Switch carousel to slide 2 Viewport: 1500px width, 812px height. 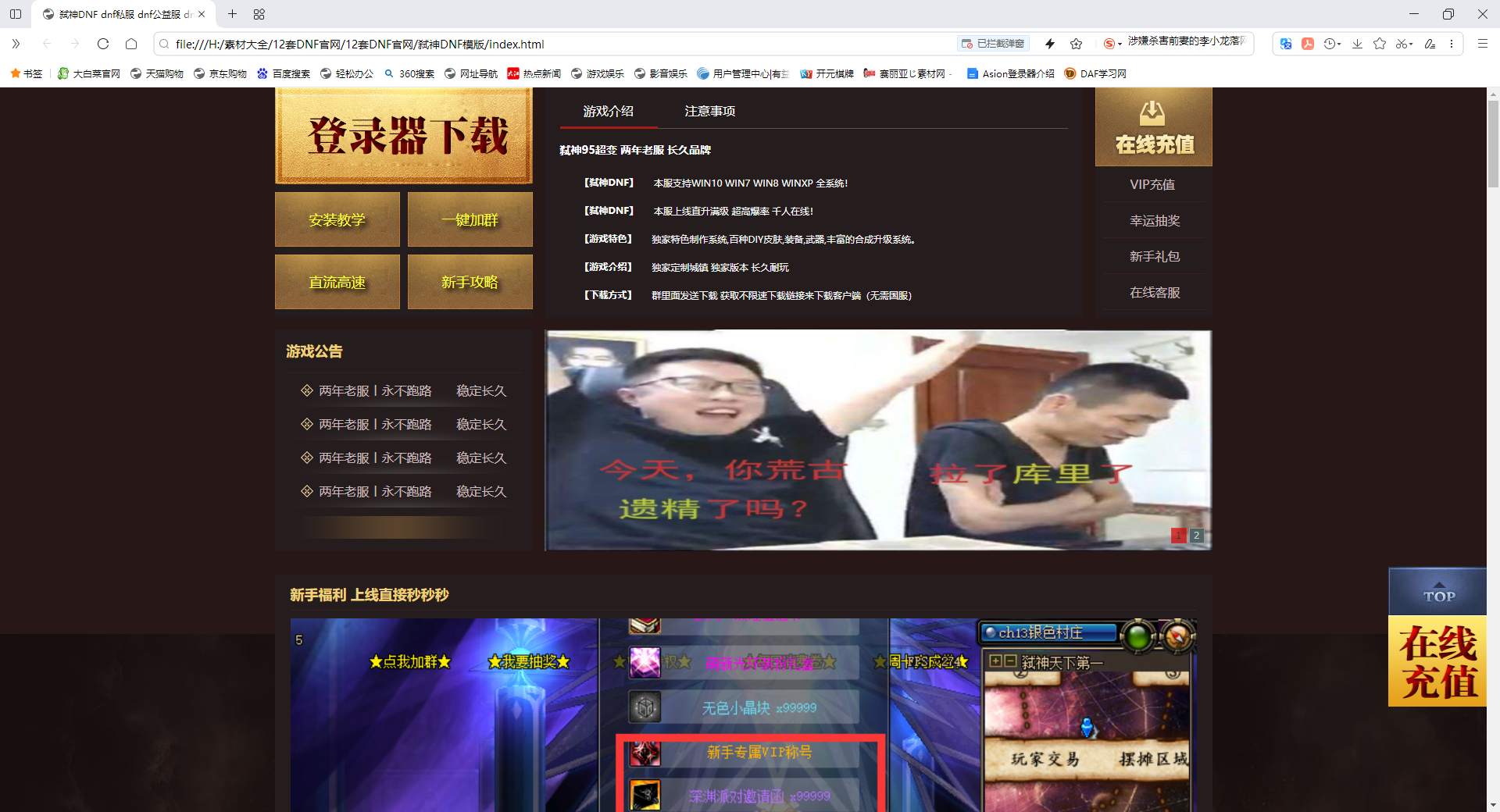pyautogui.click(x=1196, y=536)
